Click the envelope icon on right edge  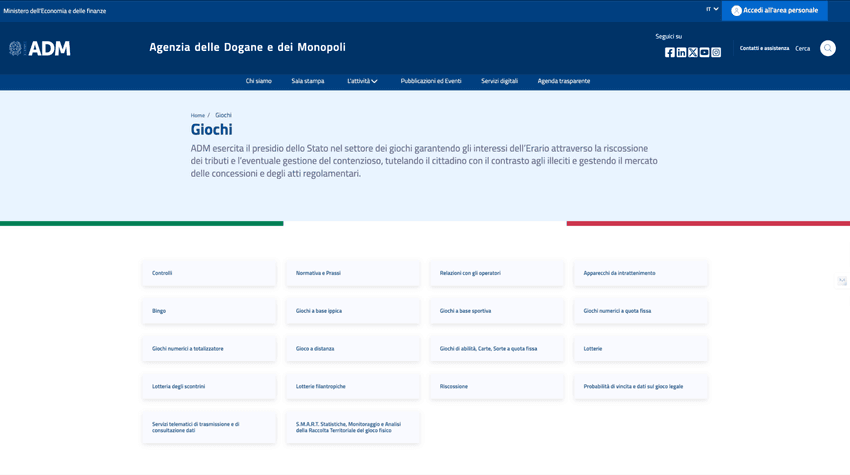[x=842, y=281]
